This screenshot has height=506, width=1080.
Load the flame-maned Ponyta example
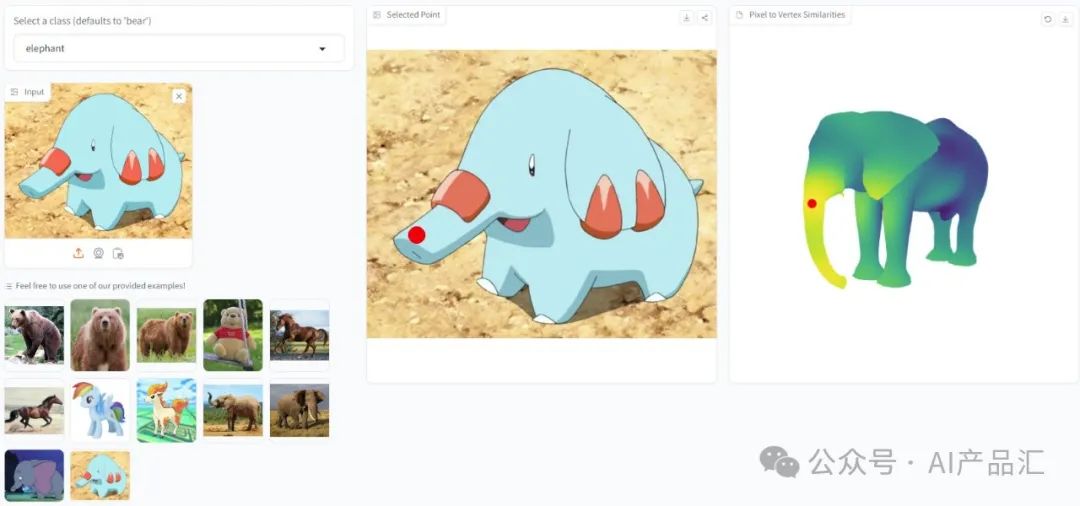(166, 411)
